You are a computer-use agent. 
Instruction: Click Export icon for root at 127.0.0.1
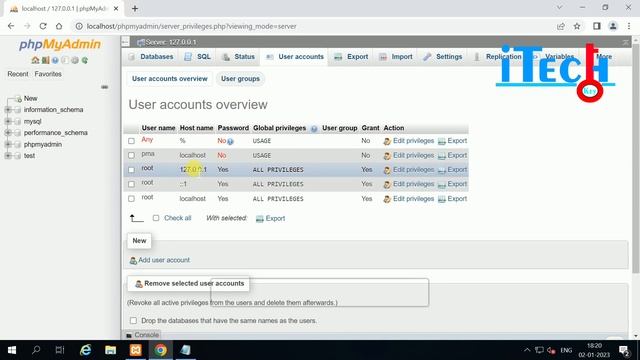coord(442,170)
